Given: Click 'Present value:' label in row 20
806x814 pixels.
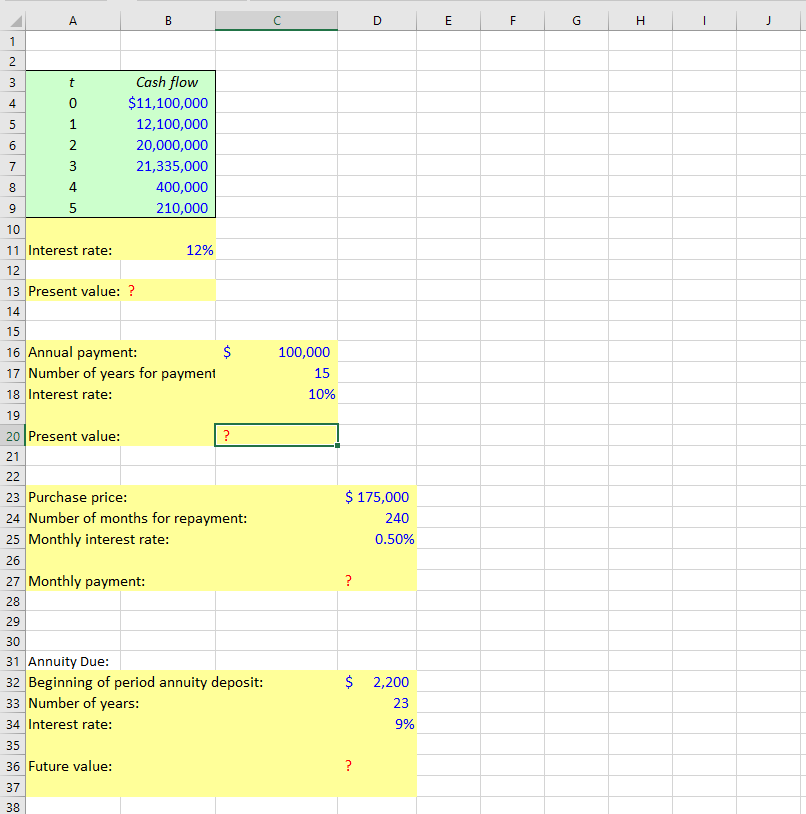Looking at the screenshot, I should click(74, 436).
